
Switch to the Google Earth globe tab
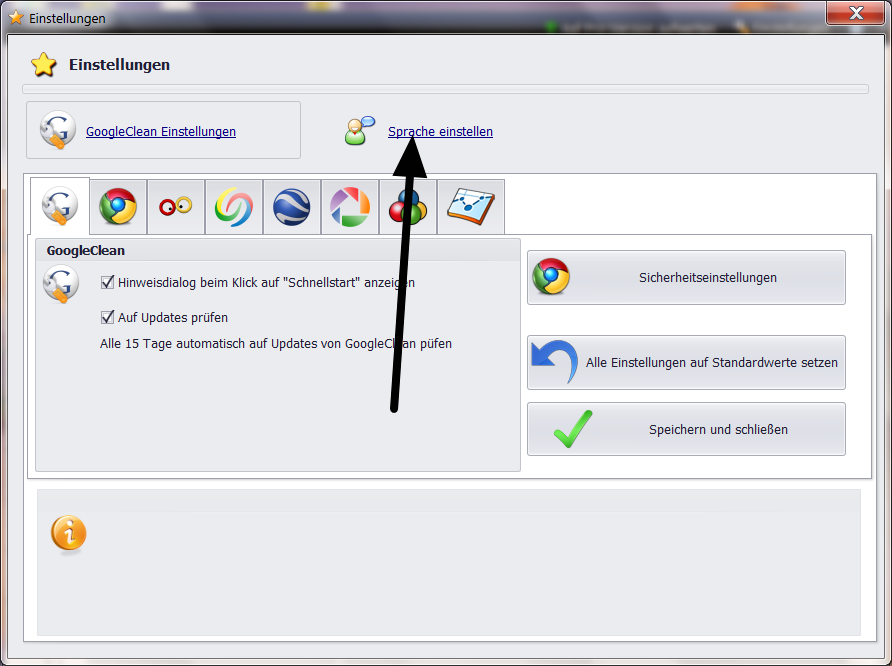tap(292, 206)
